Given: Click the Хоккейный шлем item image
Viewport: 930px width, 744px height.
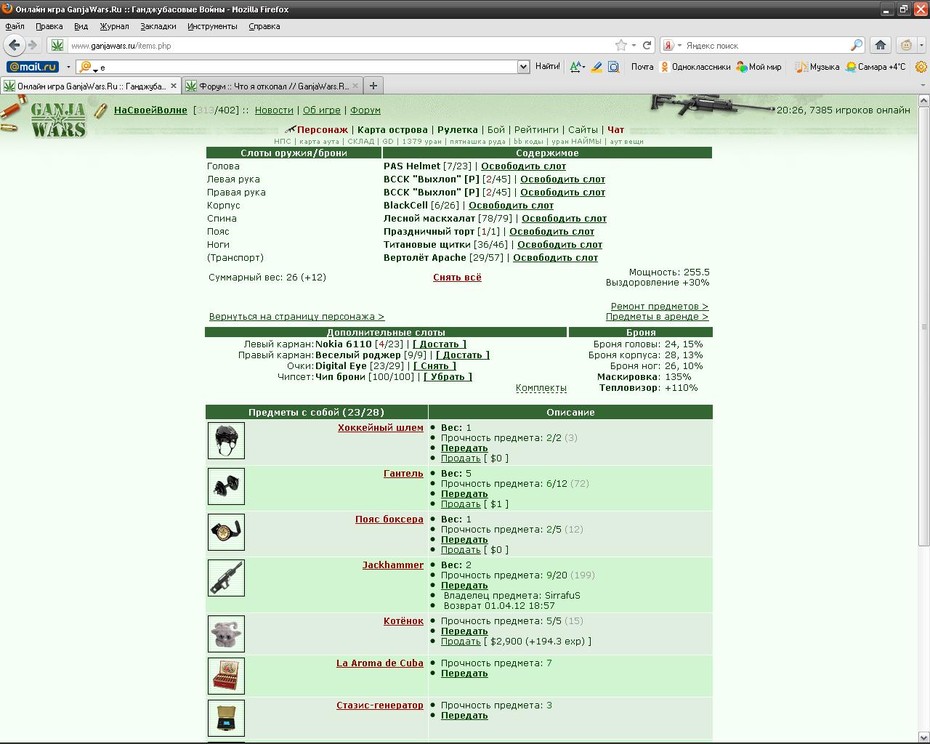Looking at the screenshot, I should [x=226, y=440].
